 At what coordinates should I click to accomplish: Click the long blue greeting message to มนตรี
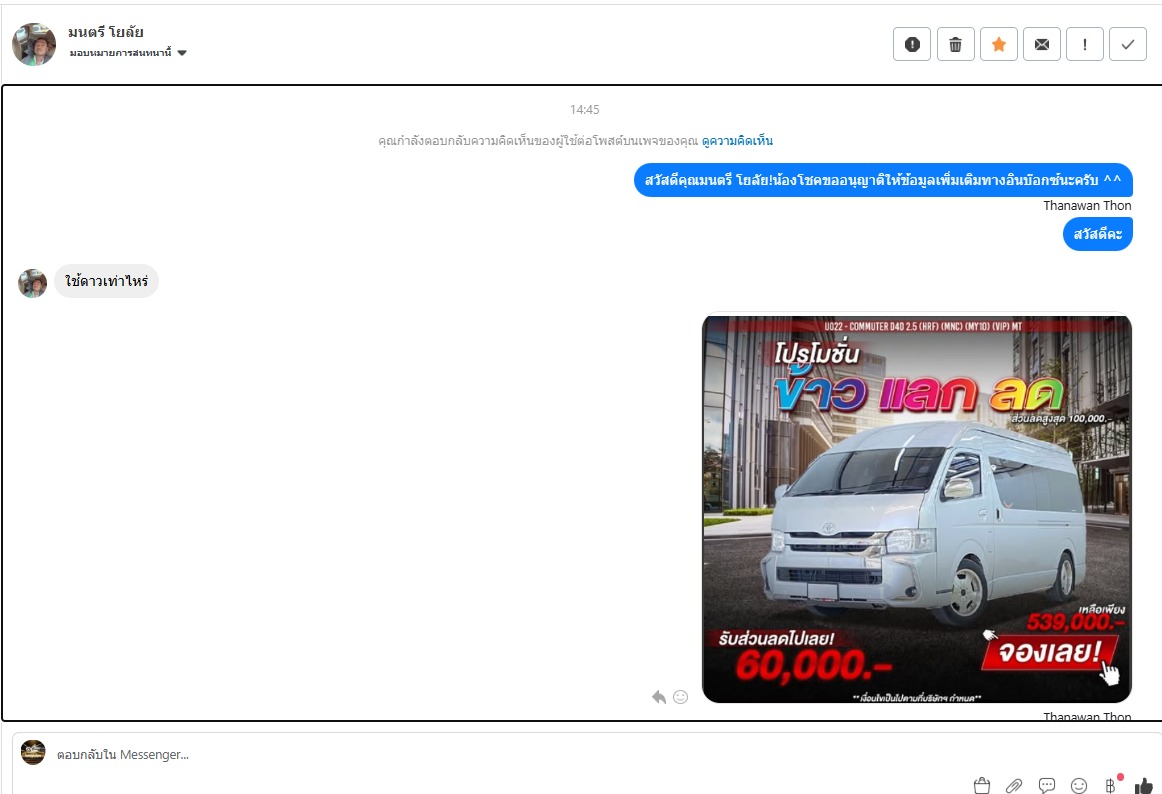[x=883, y=180]
